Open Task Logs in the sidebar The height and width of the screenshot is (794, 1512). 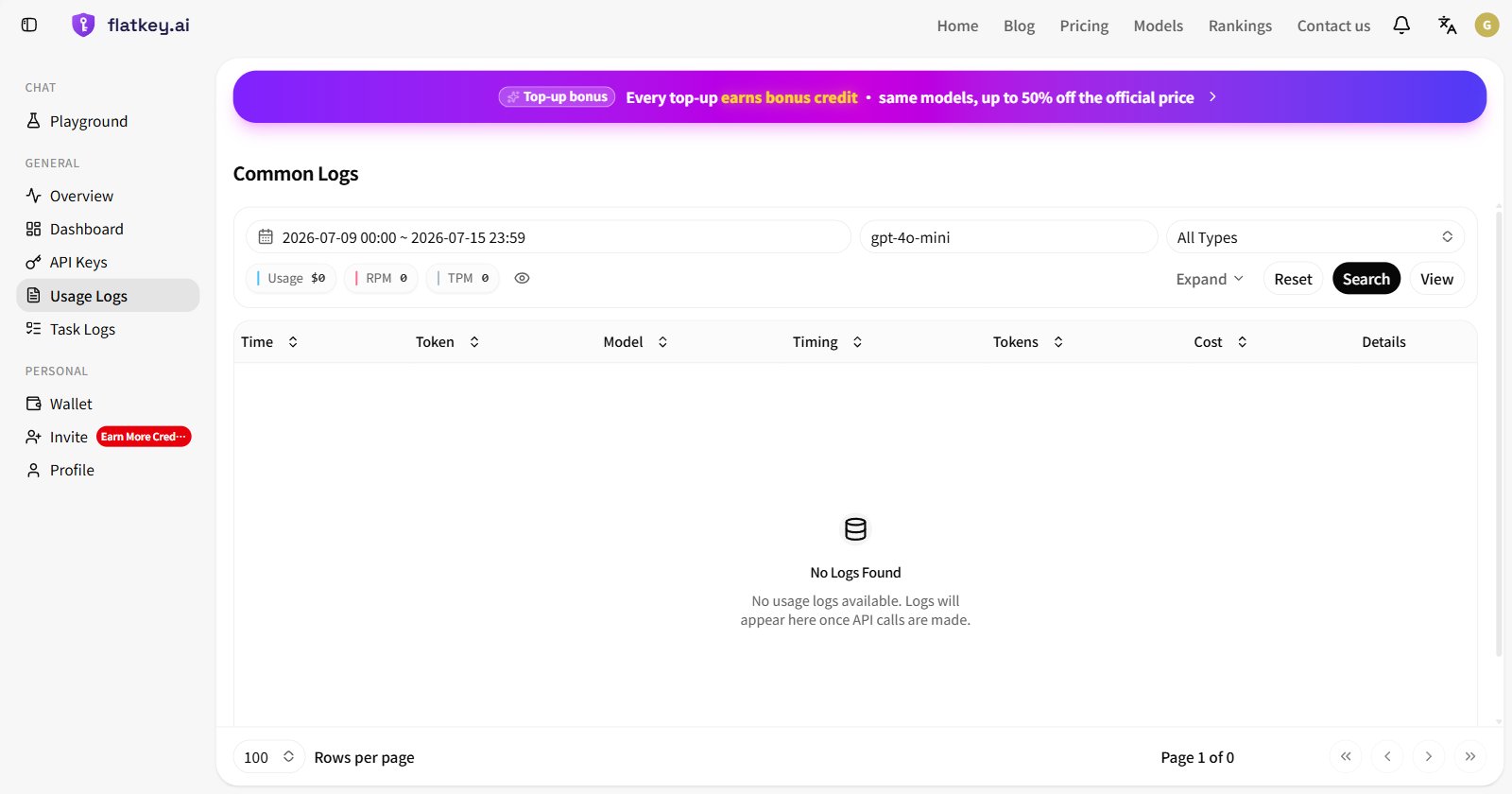point(108,329)
